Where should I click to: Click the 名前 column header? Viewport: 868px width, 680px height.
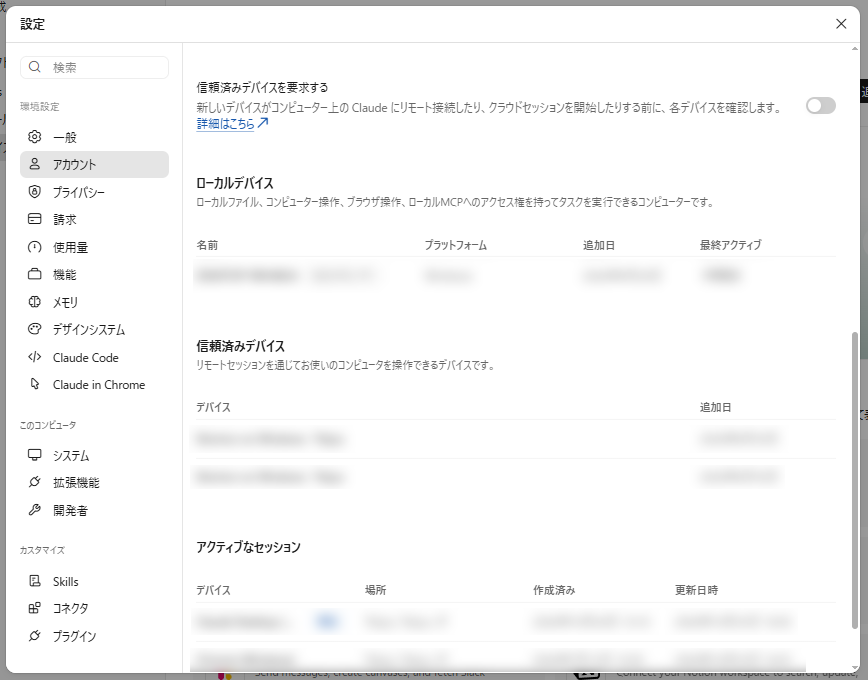(207, 245)
